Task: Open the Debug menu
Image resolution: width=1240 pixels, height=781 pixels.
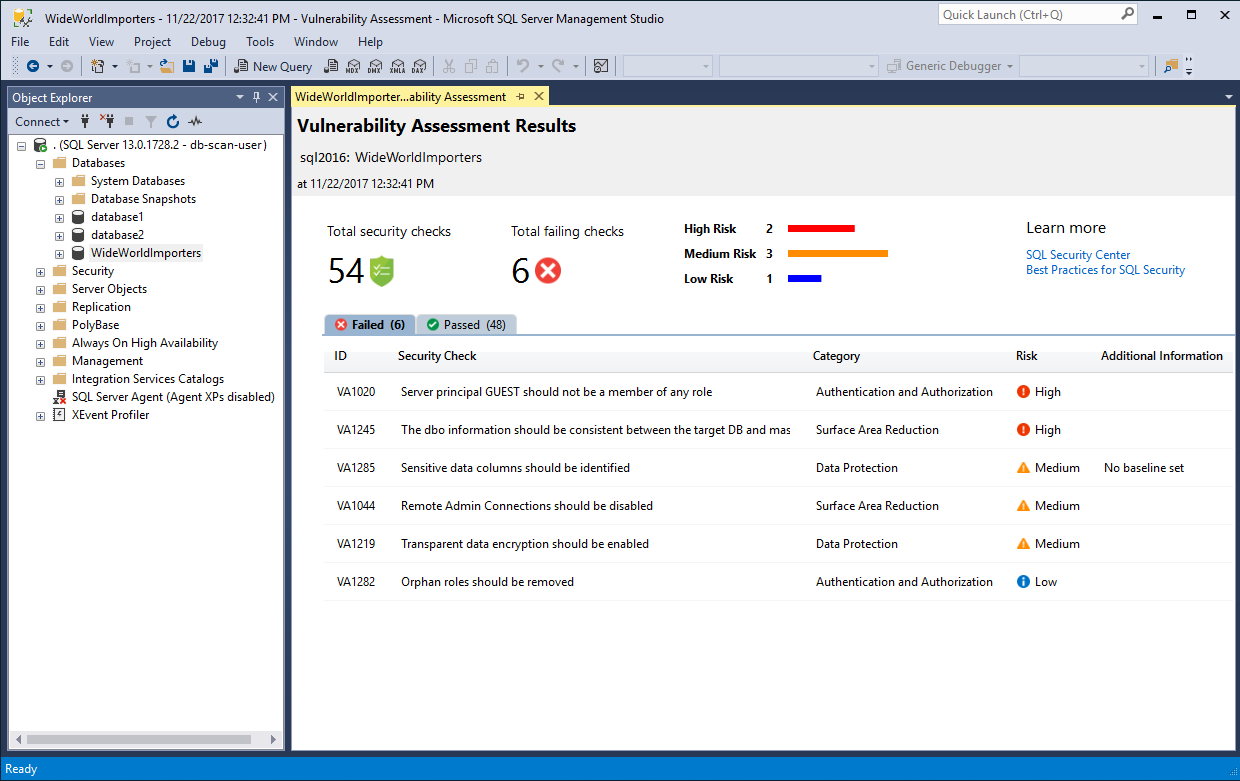Action: 208,42
